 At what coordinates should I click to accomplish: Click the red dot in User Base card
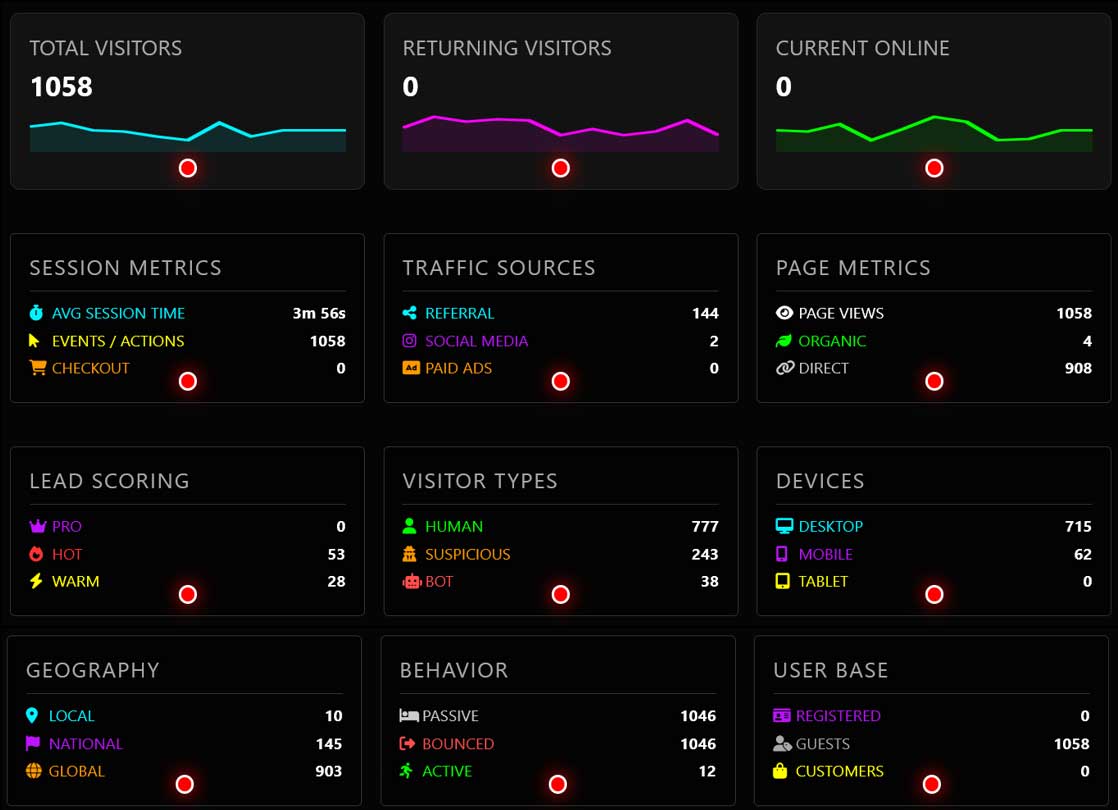[x=932, y=784]
